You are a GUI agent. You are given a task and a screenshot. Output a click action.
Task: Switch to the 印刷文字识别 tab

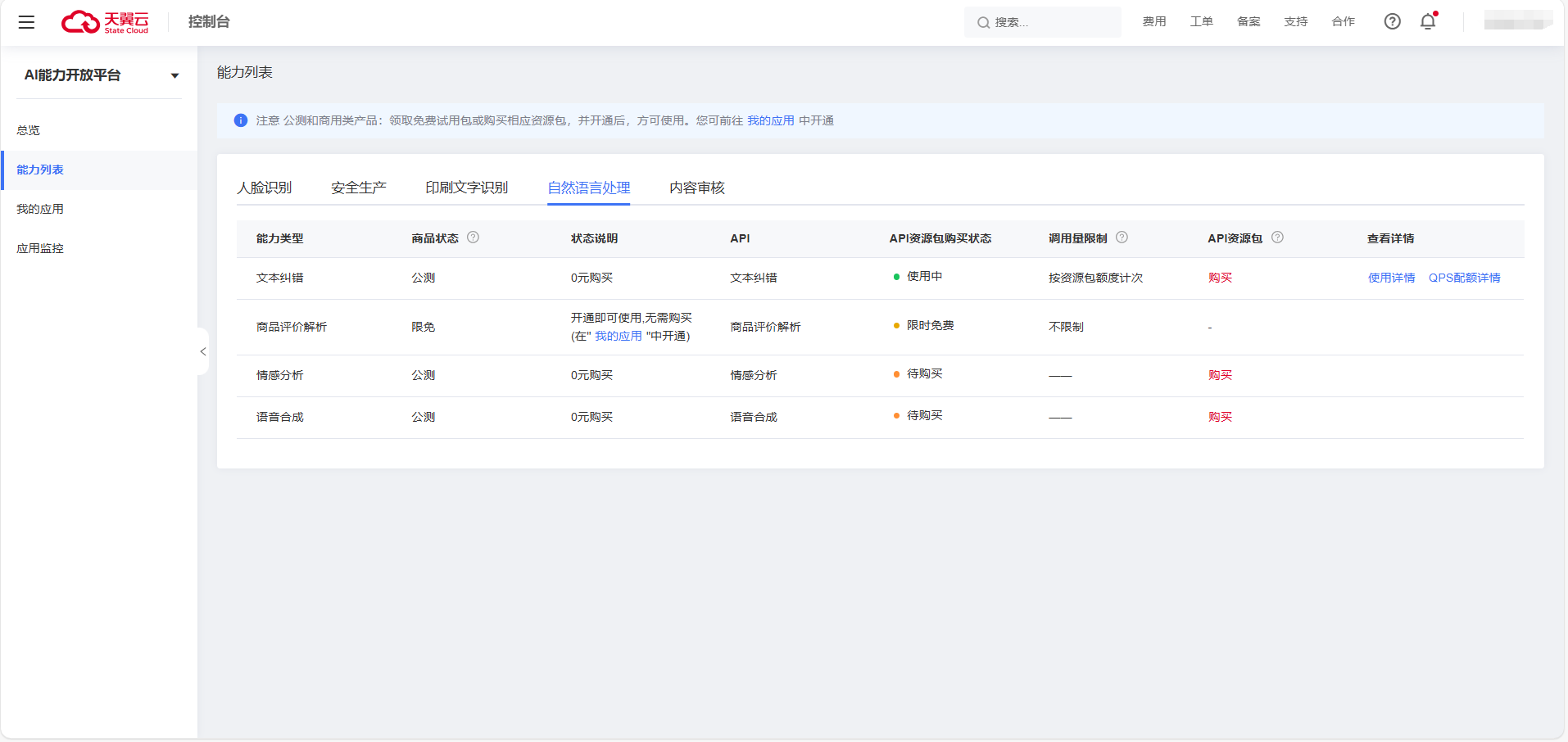(467, 188)
